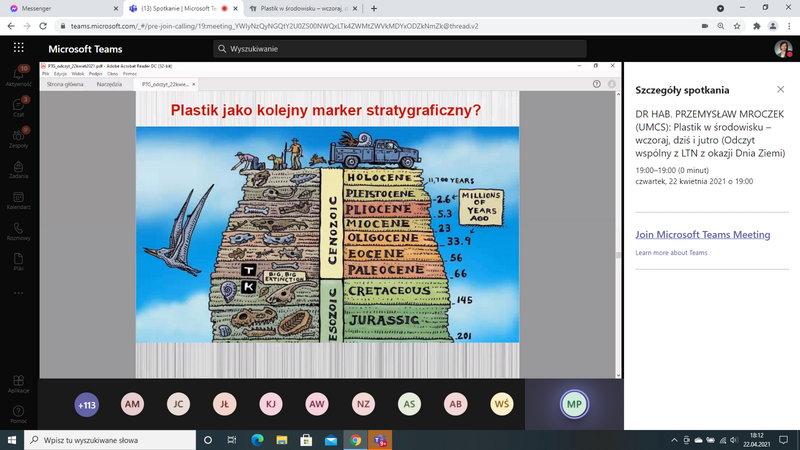Select participant JŁ avatar

tap(224, 404)
